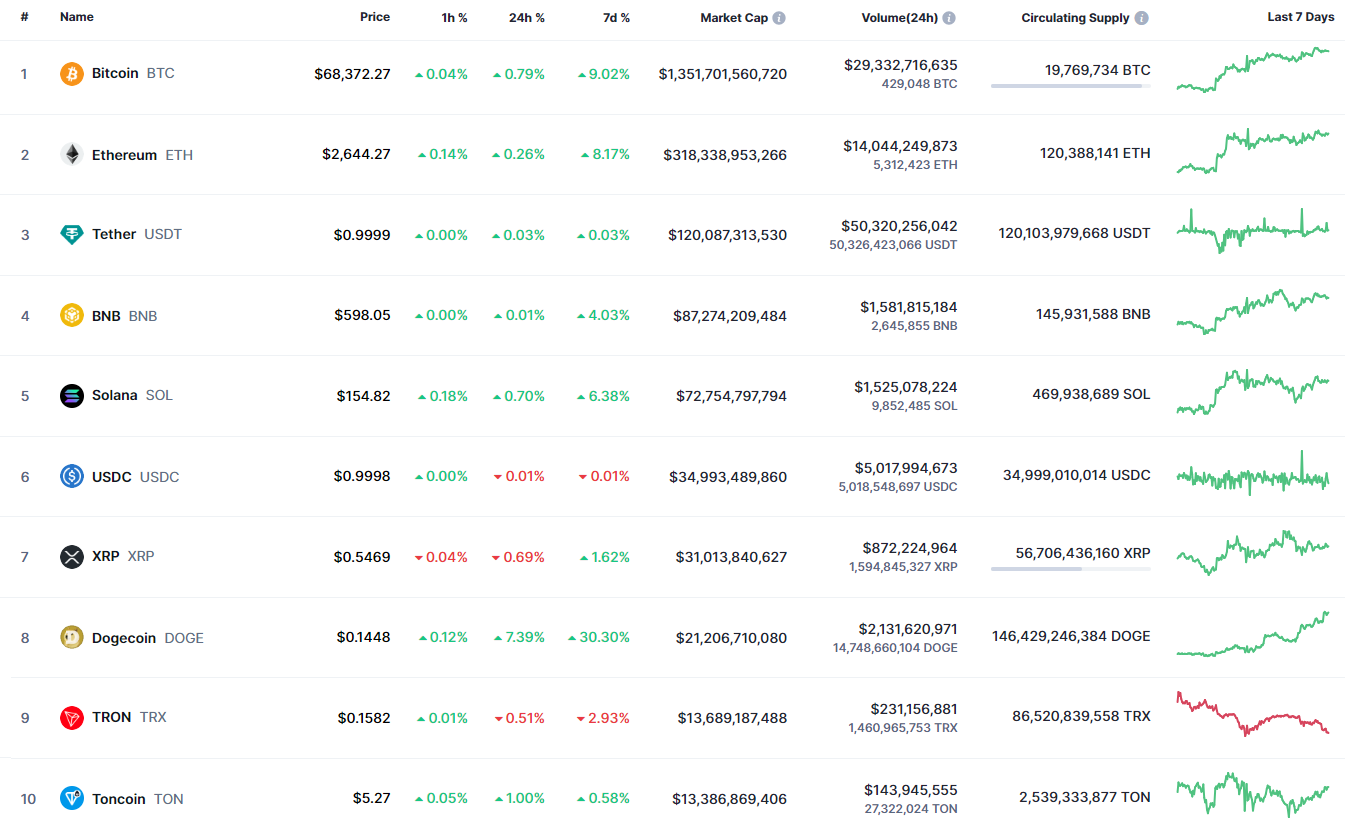Open the Toncoin name link
The width and height of the screenshot is (1346, 833).
click(x=119, y=799)
